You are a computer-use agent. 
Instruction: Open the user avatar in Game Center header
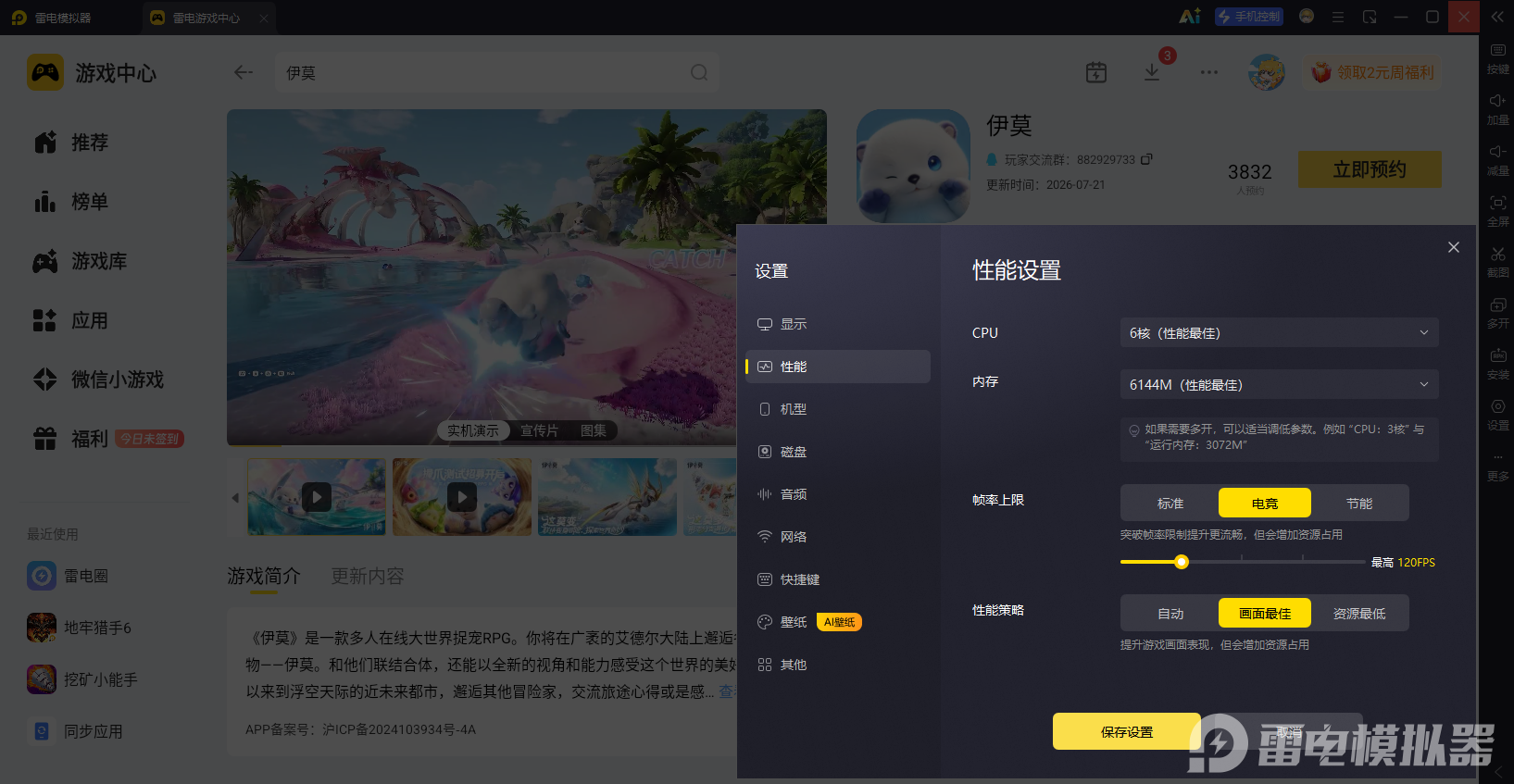[x=1267, y=72]
